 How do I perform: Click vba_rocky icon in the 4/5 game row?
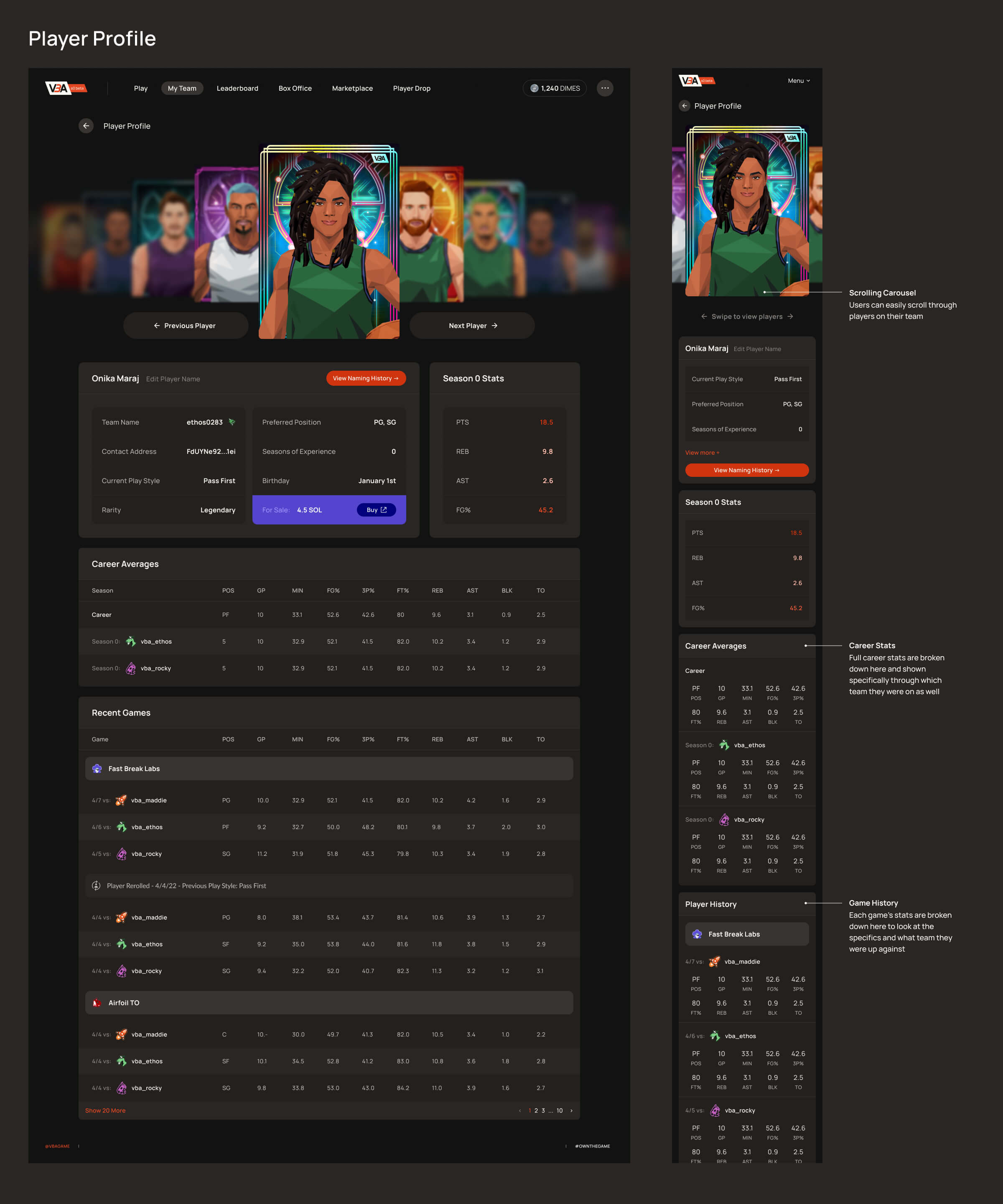(x=122, y=854)
